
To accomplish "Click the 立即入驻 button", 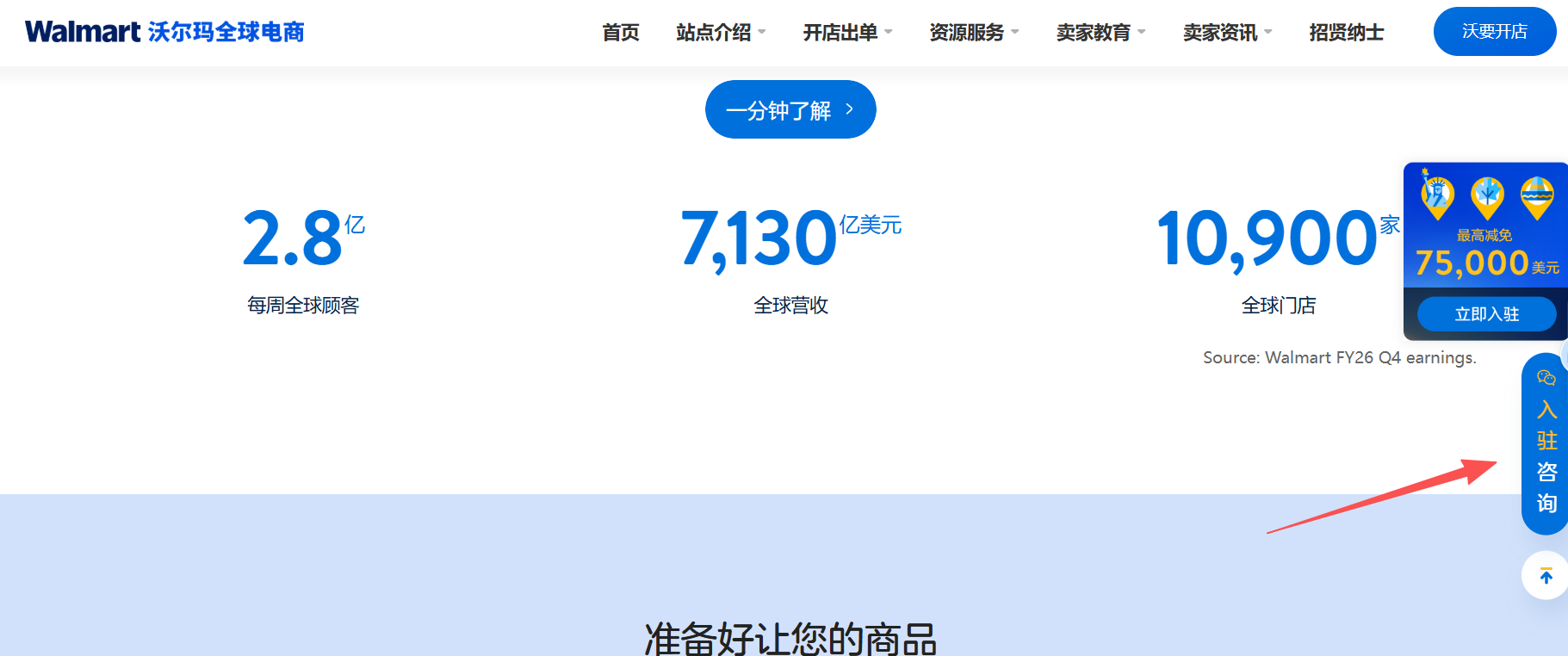I will pyautogui.click(x=1487, y=314).
